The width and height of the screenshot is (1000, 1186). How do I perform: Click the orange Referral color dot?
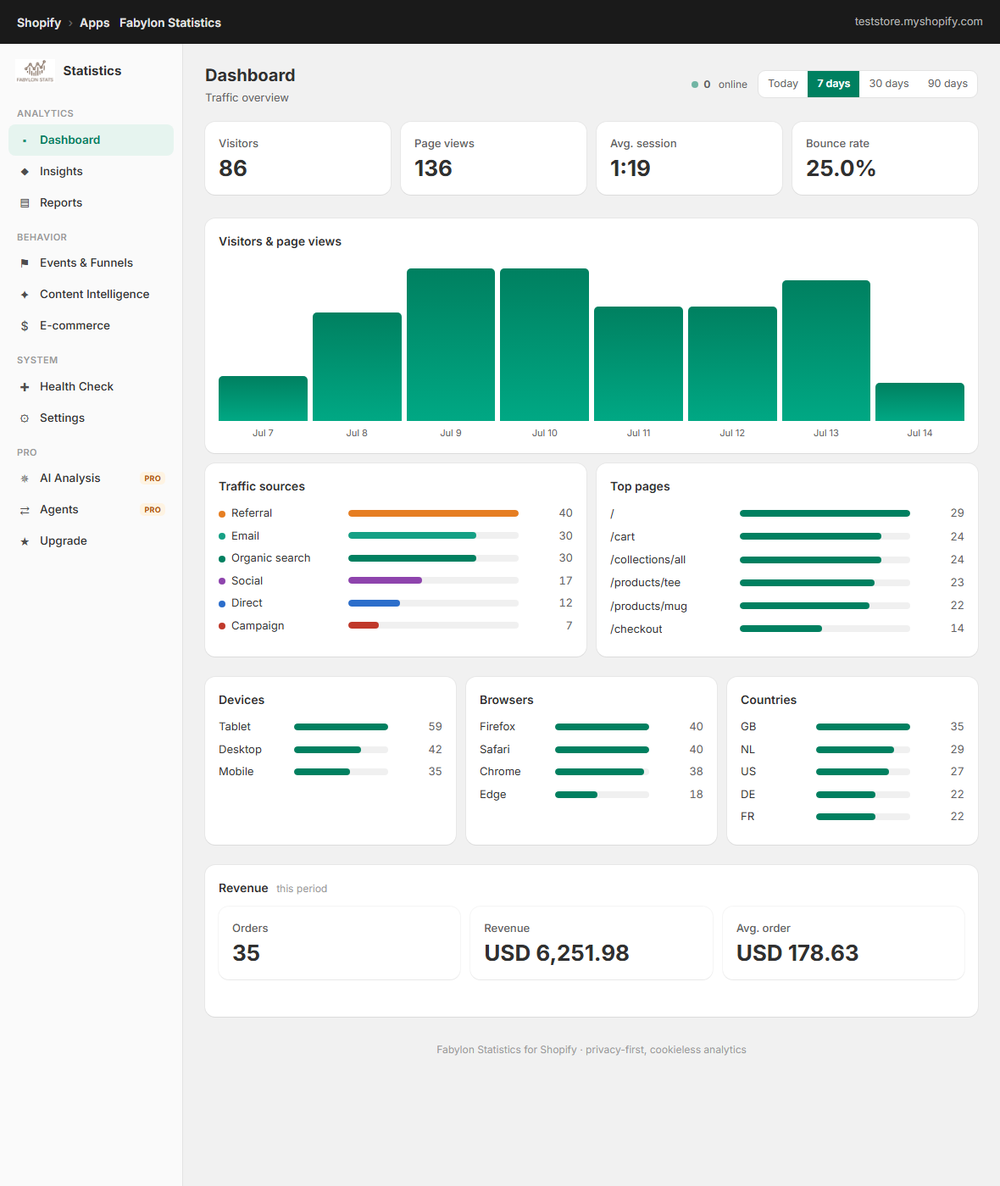click(x=222, y=514)
